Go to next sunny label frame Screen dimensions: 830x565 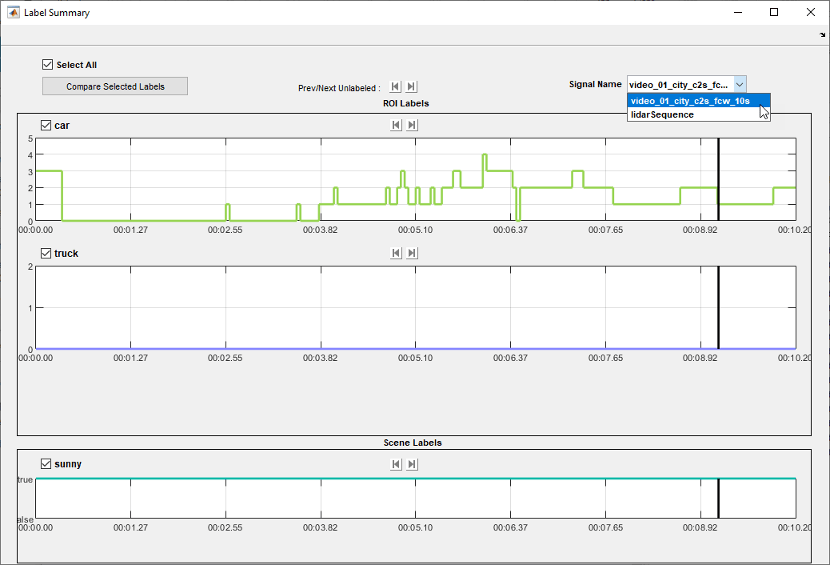point(412,464)
